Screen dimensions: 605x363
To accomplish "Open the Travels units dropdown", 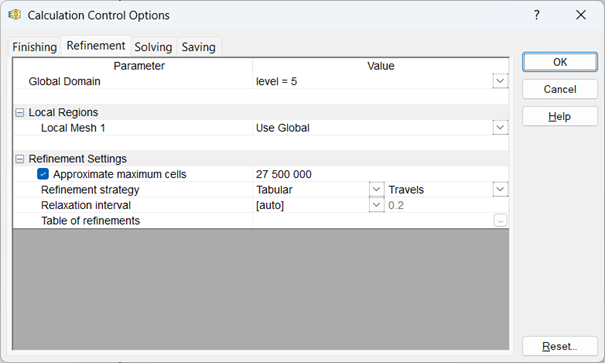I will coord(500,189).
